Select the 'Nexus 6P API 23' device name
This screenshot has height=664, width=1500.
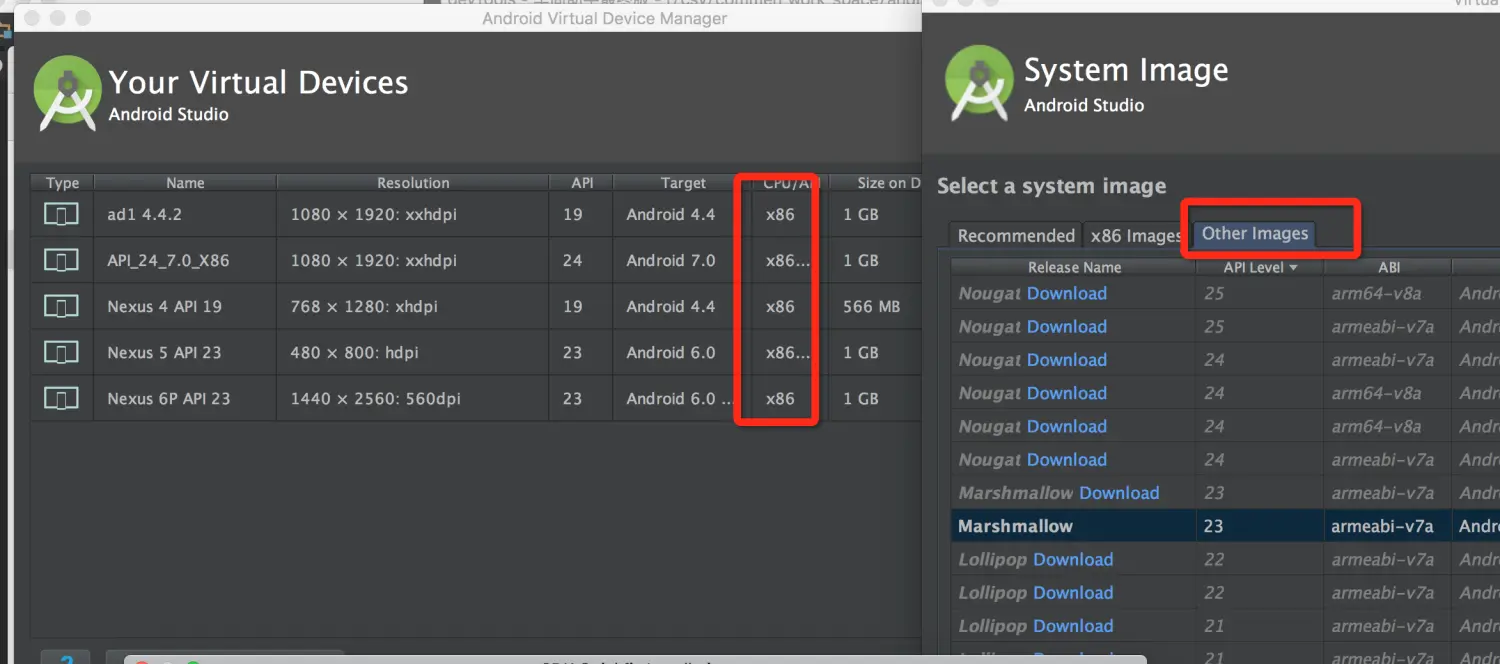click(x=168, y=399)
